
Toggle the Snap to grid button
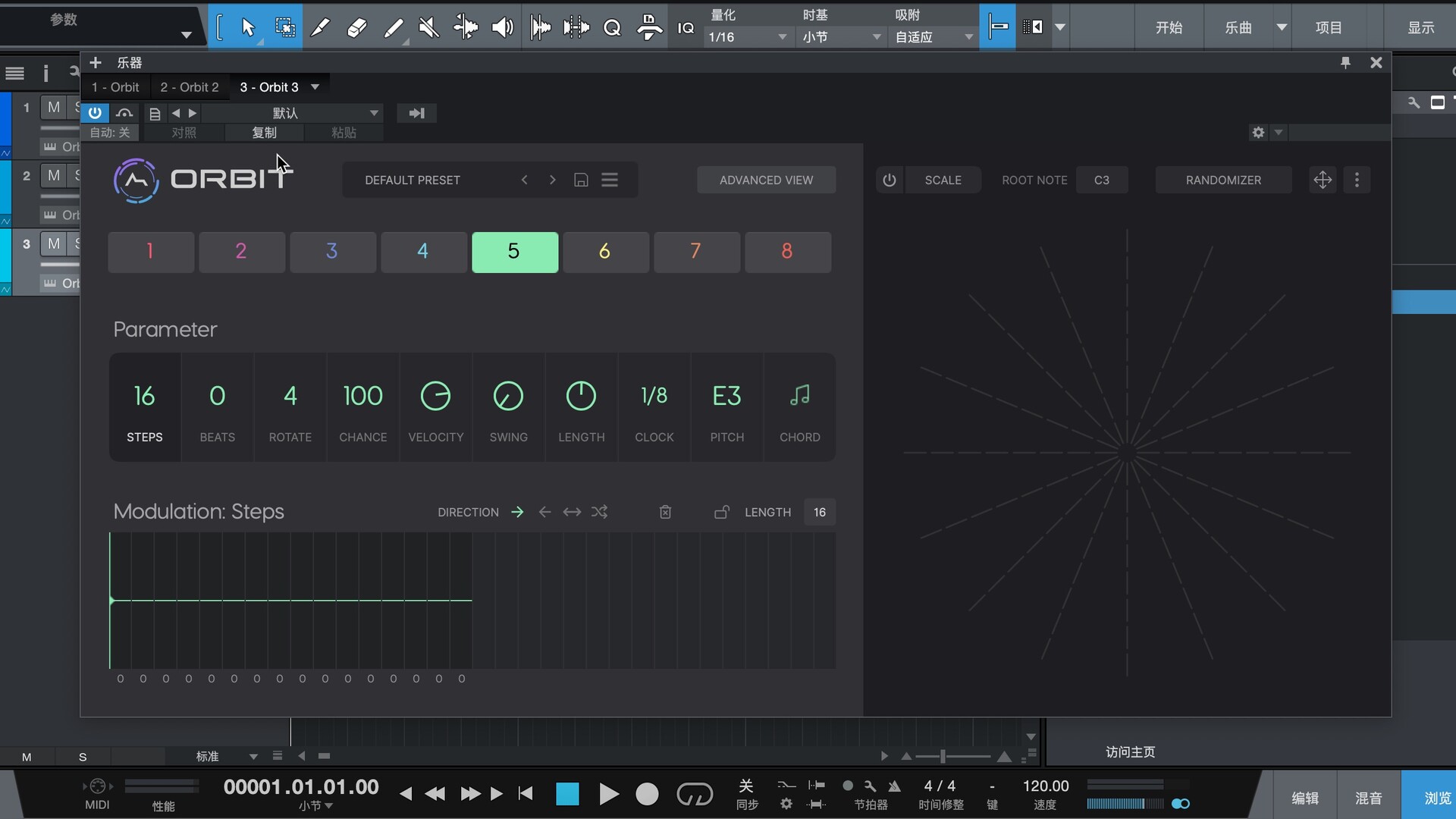pyautogui.click(x=998, y=27)
